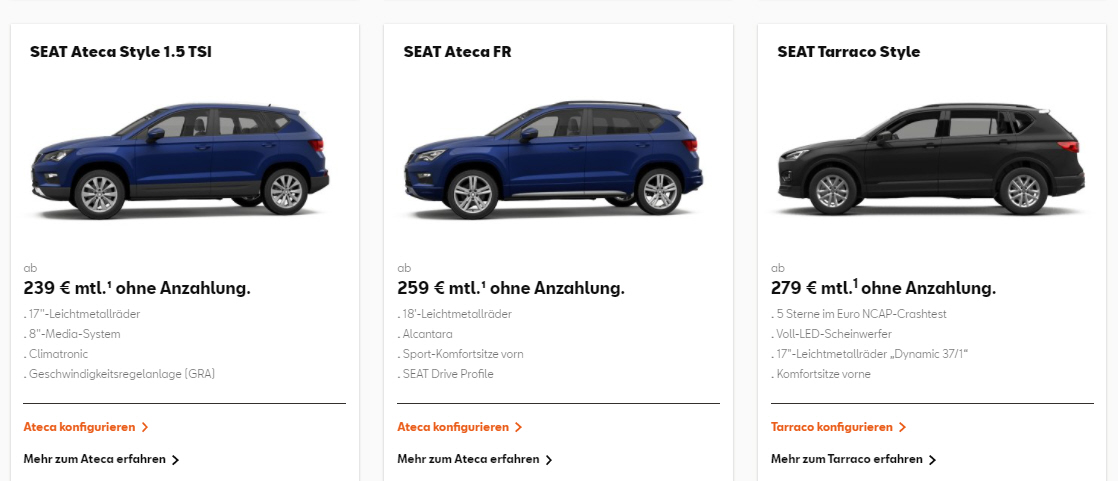
Task: Follow the Mehr zum Tarraco erfahren link
Action: [847, 459]
